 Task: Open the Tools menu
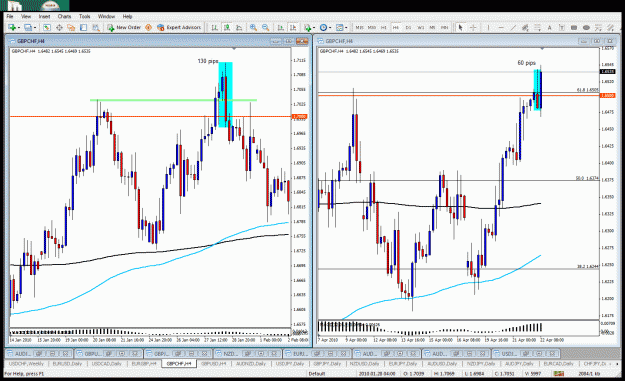pos(85,16)
